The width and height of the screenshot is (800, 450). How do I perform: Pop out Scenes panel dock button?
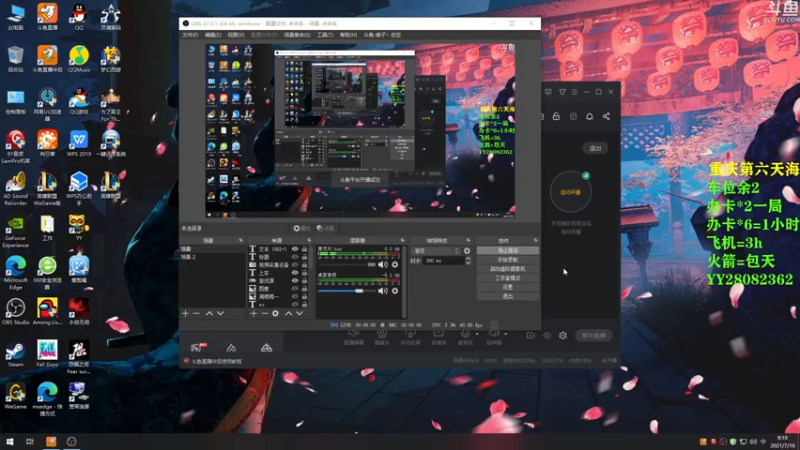coord(241,240)
